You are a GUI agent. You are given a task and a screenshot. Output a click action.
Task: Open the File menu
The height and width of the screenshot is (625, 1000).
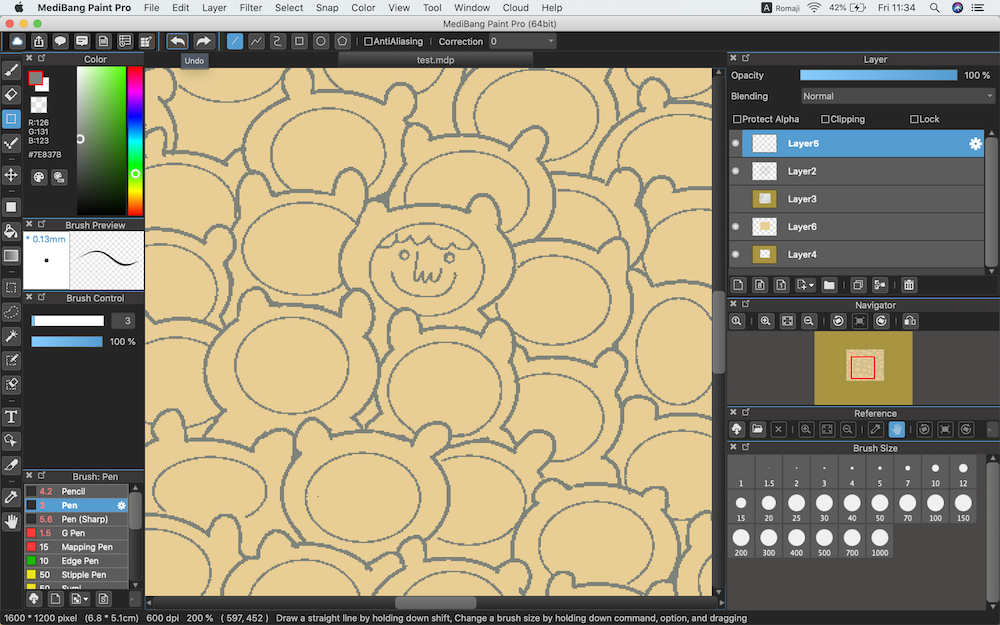[x=152, y=8]
